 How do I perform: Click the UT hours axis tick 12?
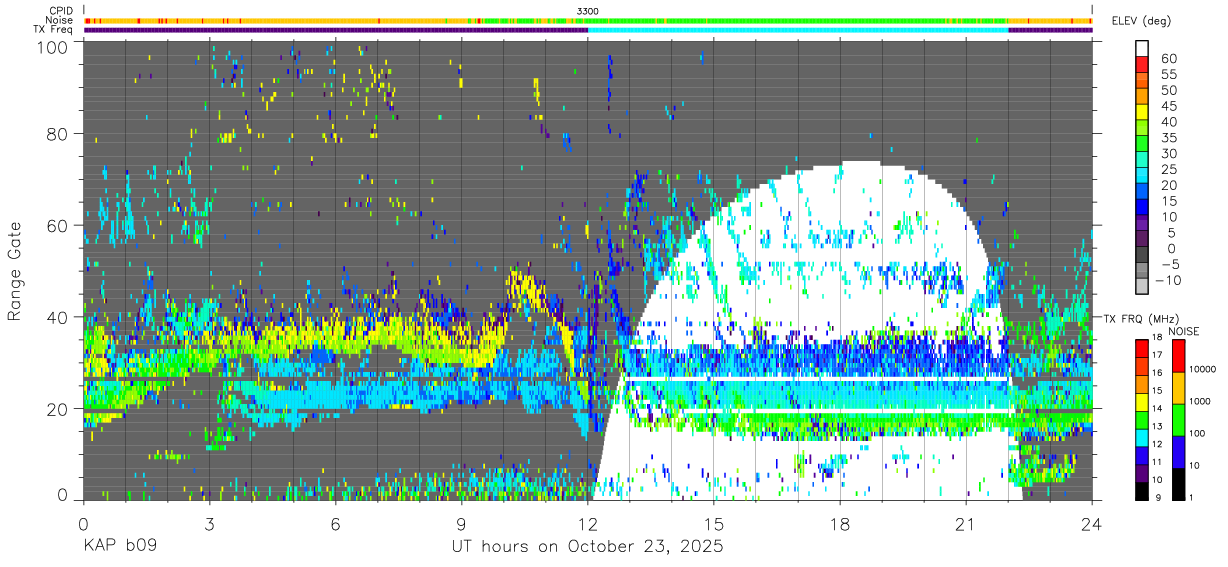pyautogui.click(x=588, y=524)
